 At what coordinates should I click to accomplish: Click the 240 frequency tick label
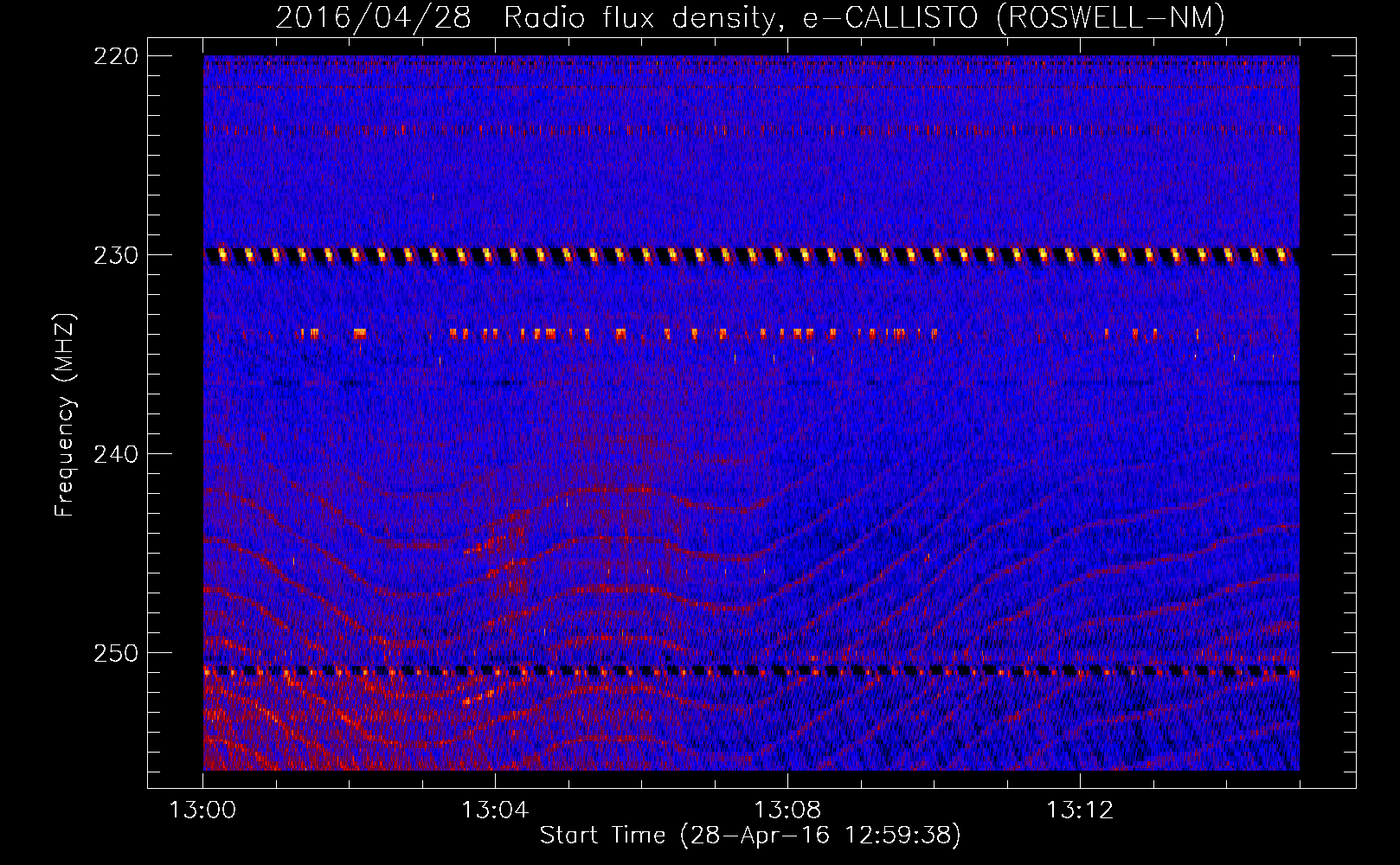click(x=116, y=454)
